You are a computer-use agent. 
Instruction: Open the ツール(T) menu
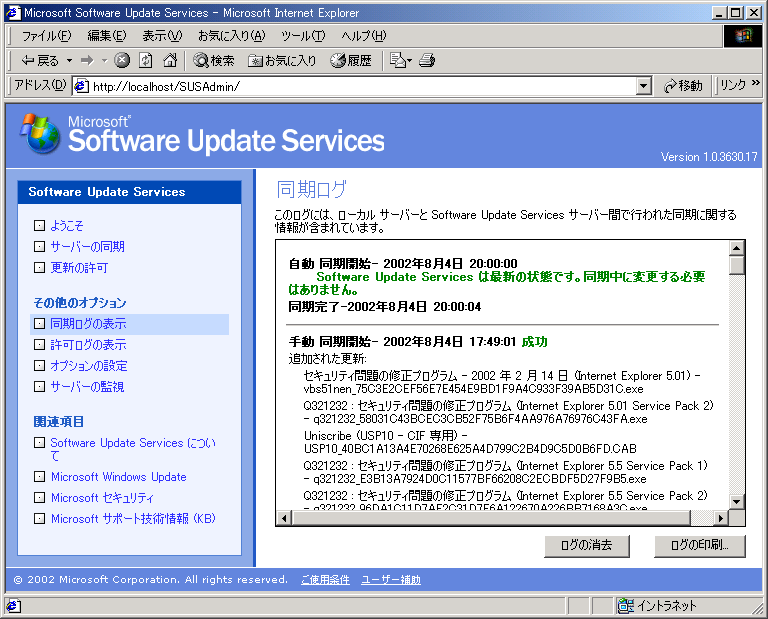[303, 36]
